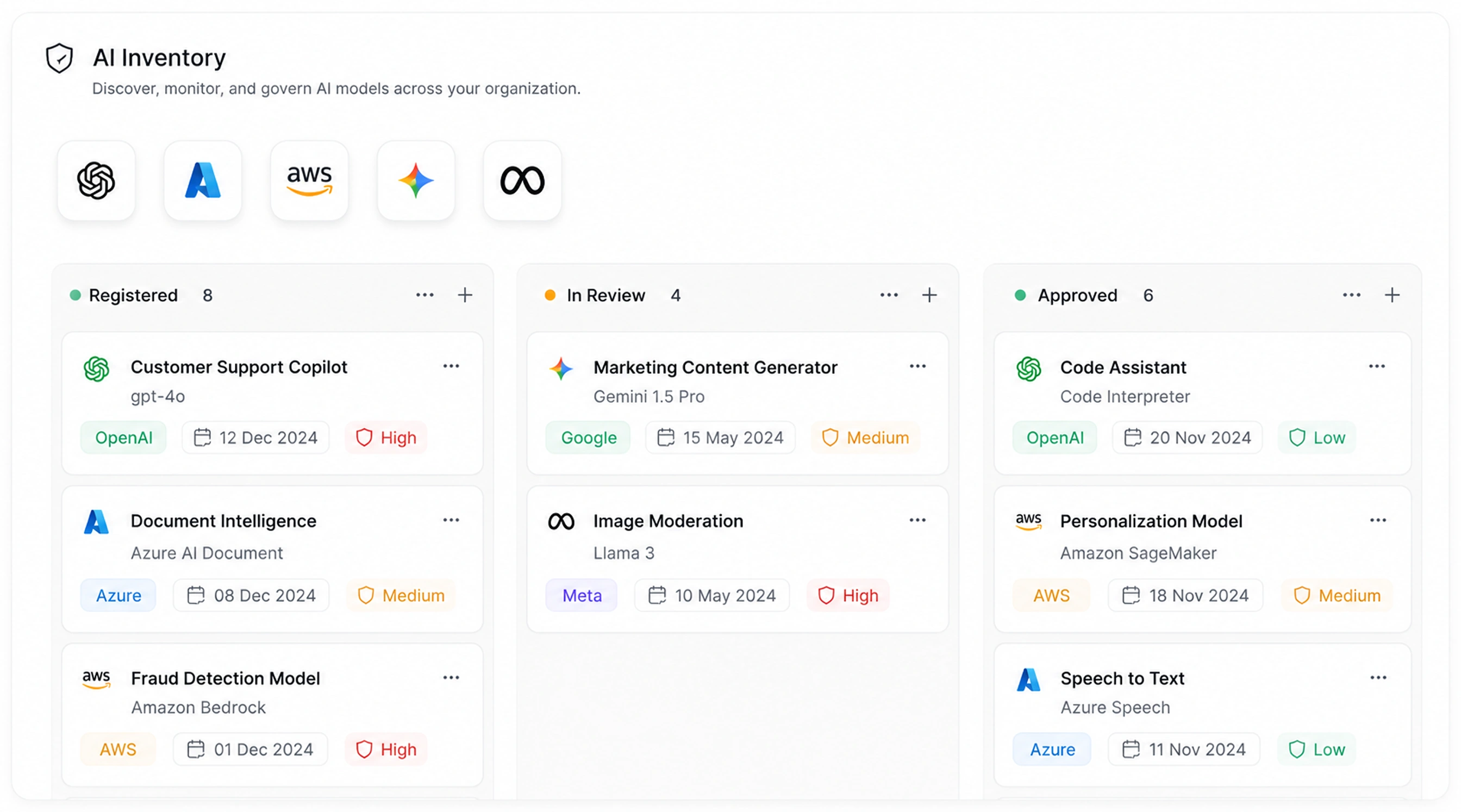This screenshot has width=1461, height=812.
Task: Click Azure logo on Document Intelligence card
Action: pyautogui.click(x=96, y=522)
